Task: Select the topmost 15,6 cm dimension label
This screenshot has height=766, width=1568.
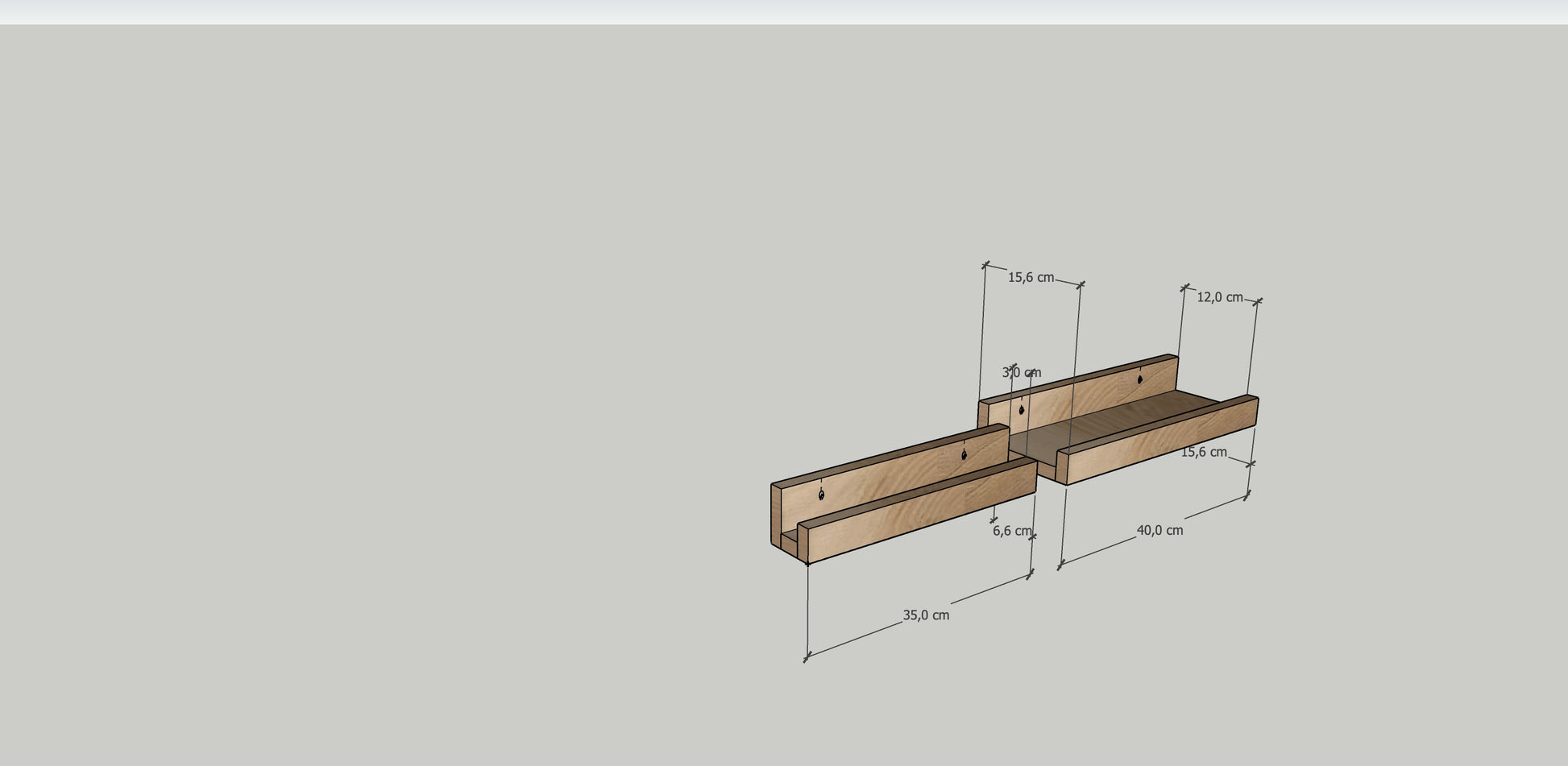Action: pos(1031,278)
